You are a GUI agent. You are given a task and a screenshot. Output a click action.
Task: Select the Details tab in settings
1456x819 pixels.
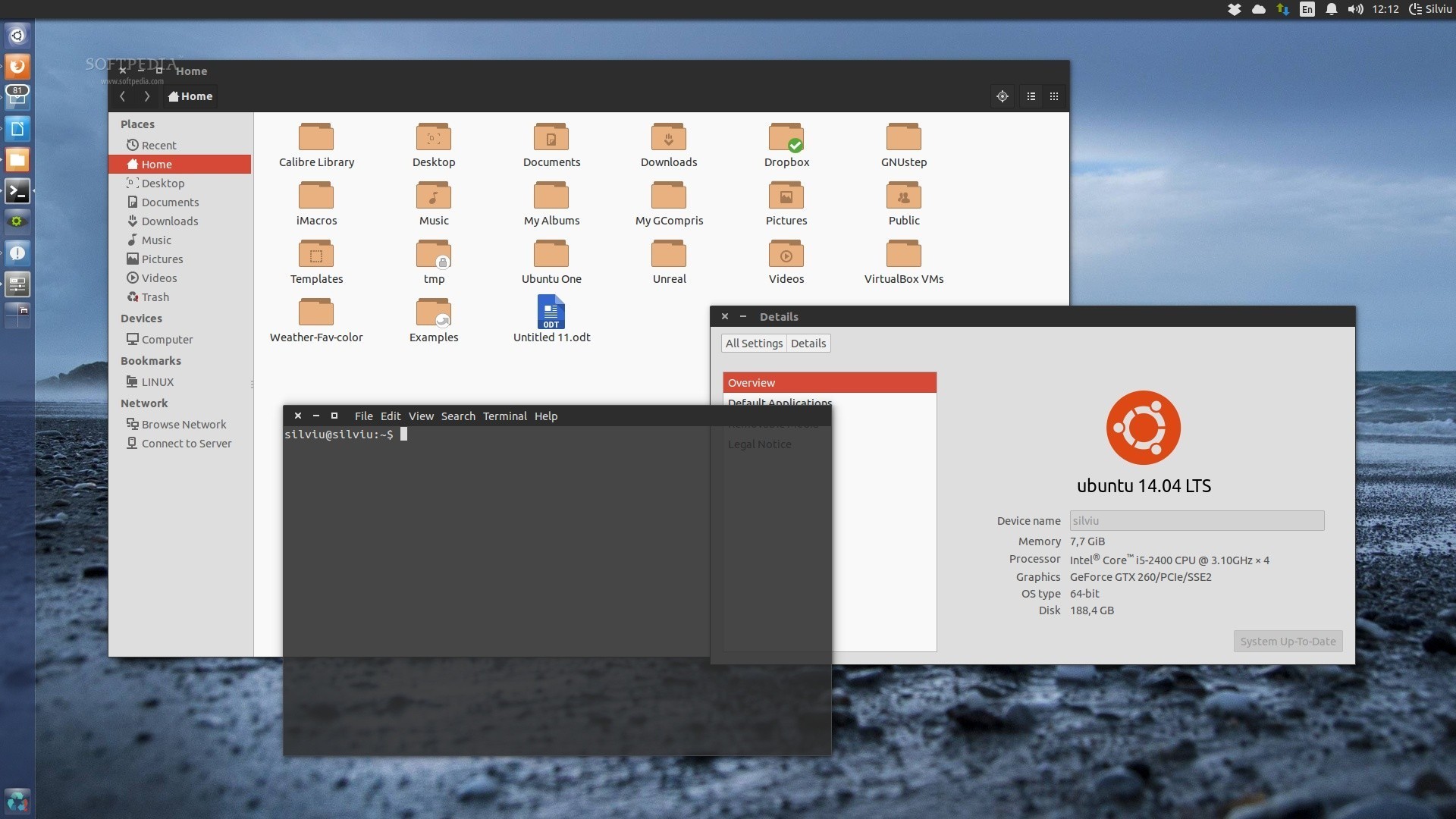click(x=808, y=343)
